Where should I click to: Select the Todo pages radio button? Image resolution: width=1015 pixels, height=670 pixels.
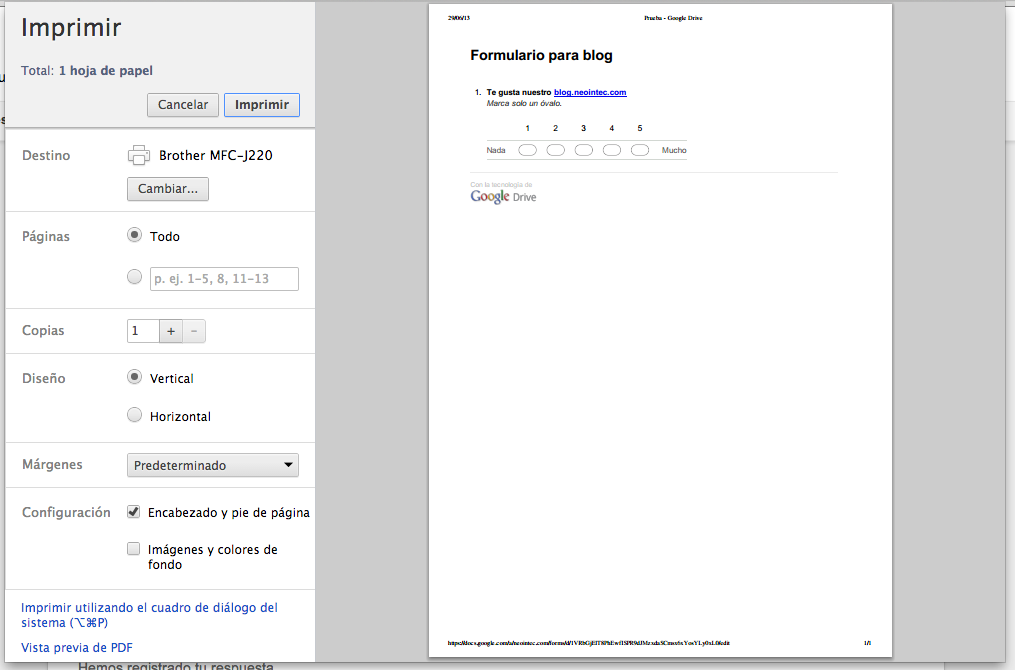click(135, 235)
